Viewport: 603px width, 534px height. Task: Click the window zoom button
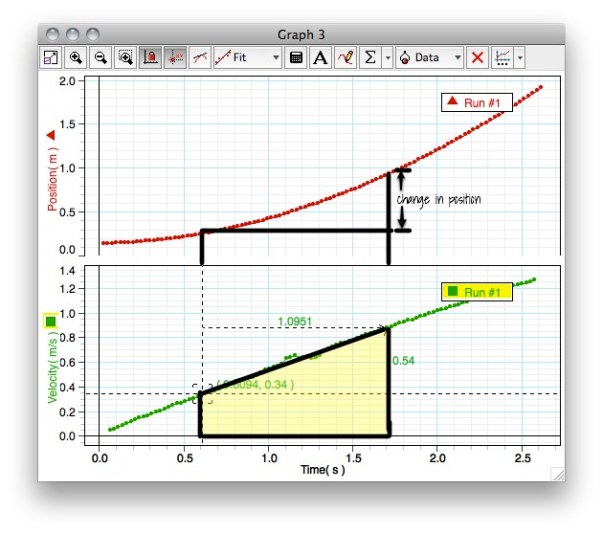[93, 34]
